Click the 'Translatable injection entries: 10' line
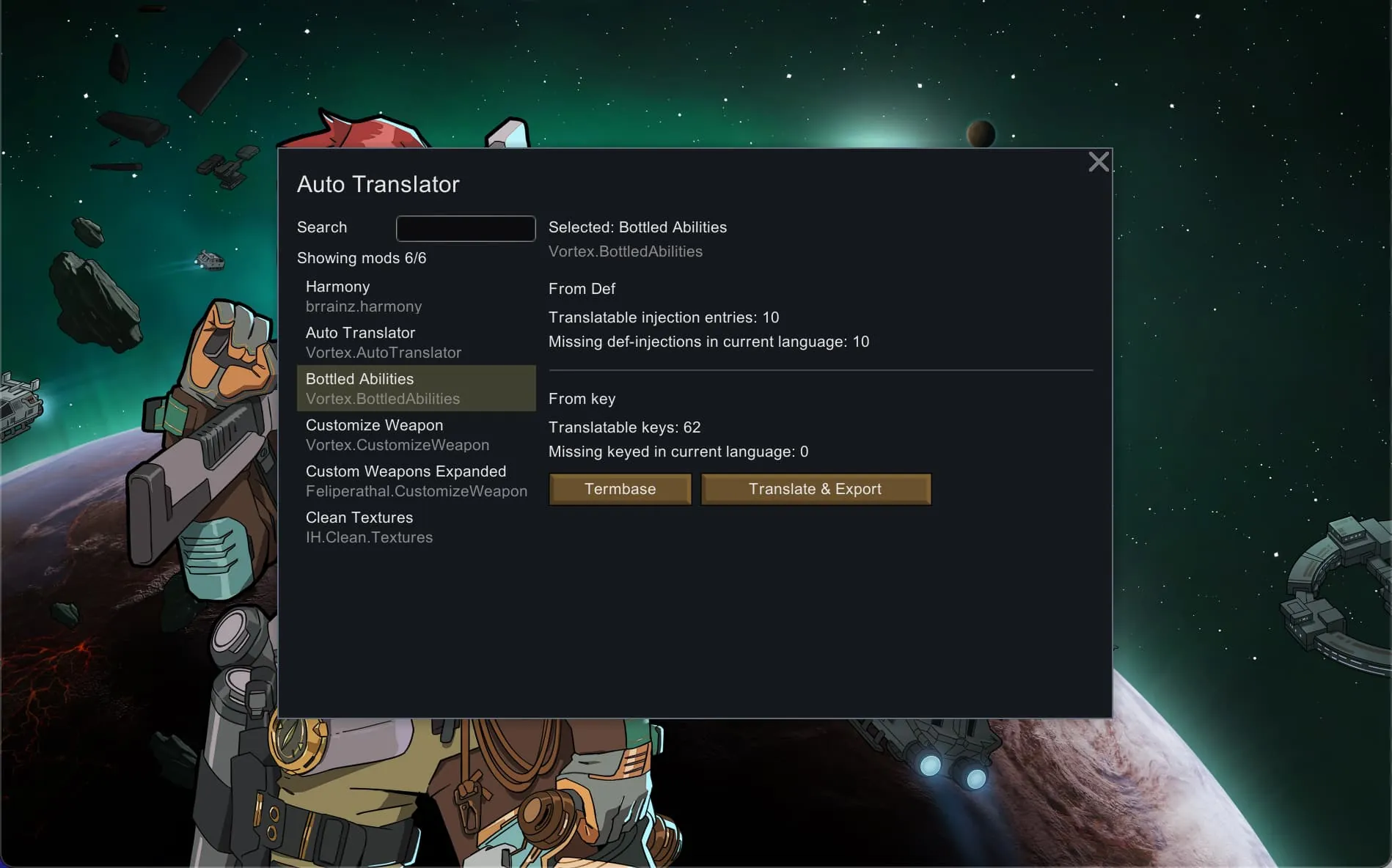Screen dimensions: 1392x868 (663, 317)
